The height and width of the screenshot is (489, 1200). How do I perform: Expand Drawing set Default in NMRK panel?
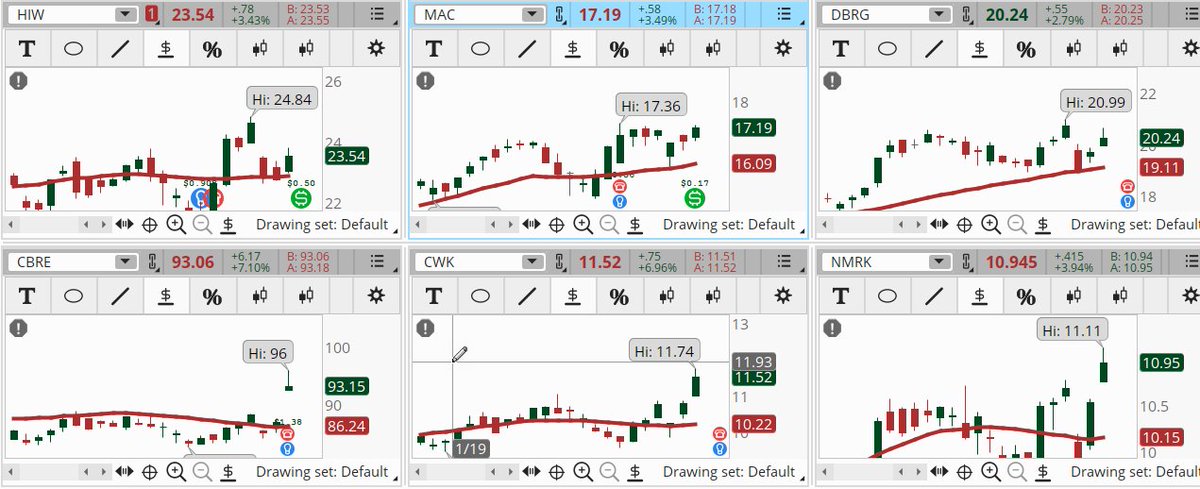coord(1134,472)
